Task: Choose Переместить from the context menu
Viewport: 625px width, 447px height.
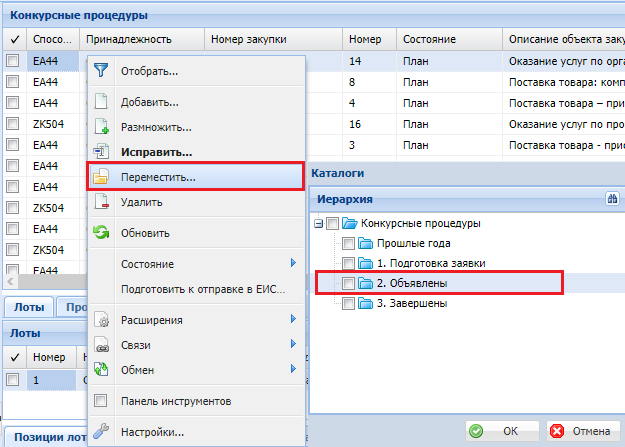Action: 158,177
